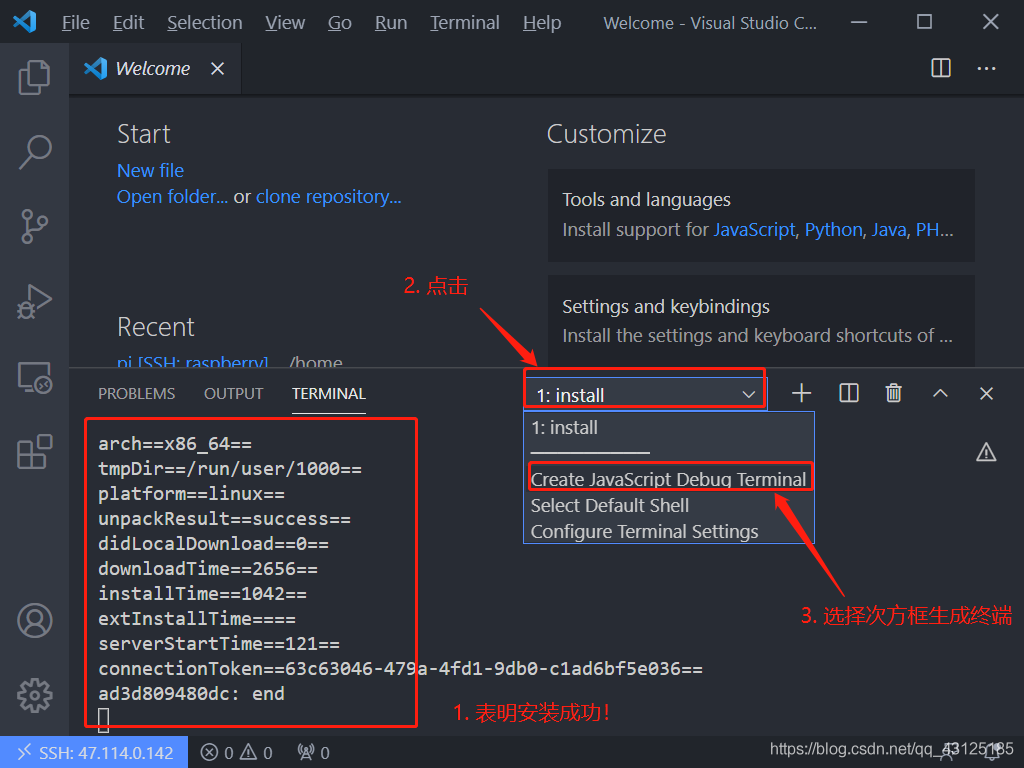The image size is (1024, 768).
Task: Open the Run and Debug view
Action: [34, 302]
